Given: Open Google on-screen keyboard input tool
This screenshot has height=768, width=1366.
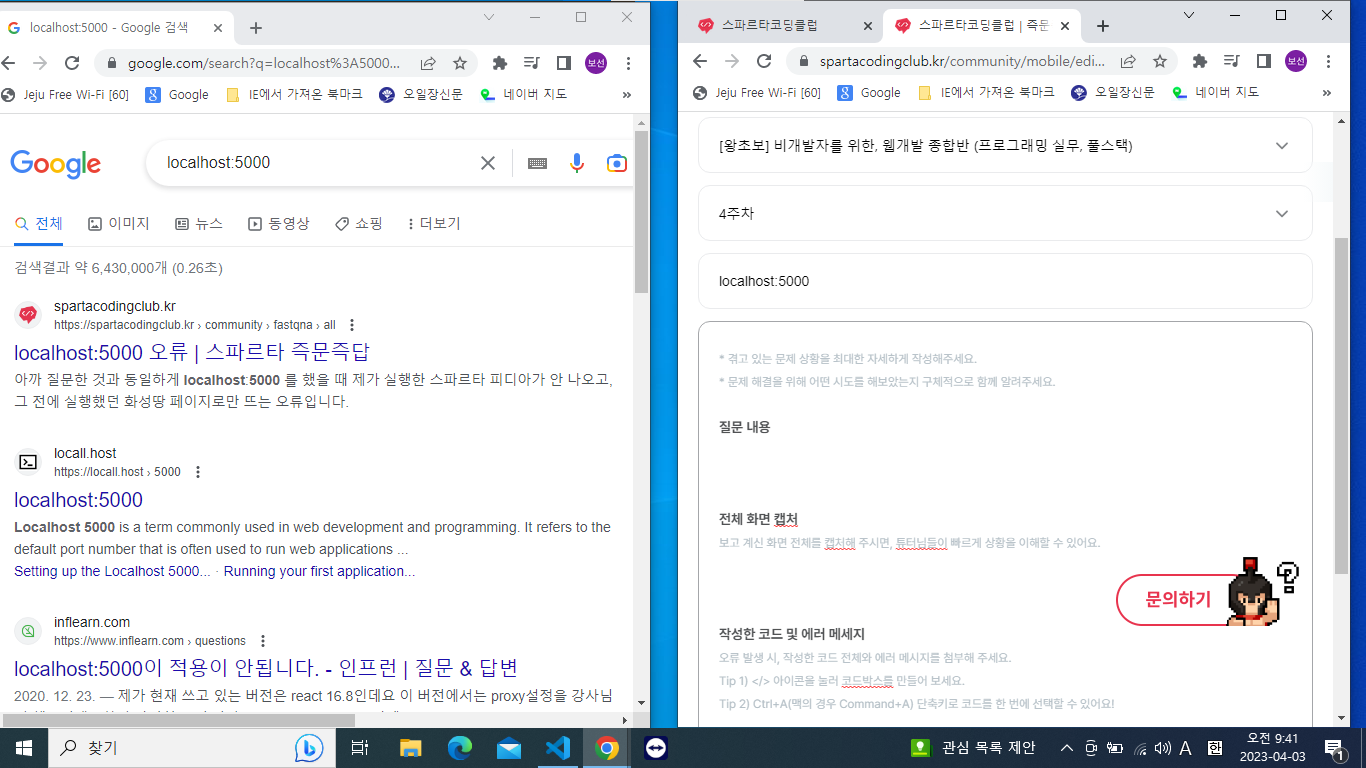Looking at the screenshot, I should [537, 163].
